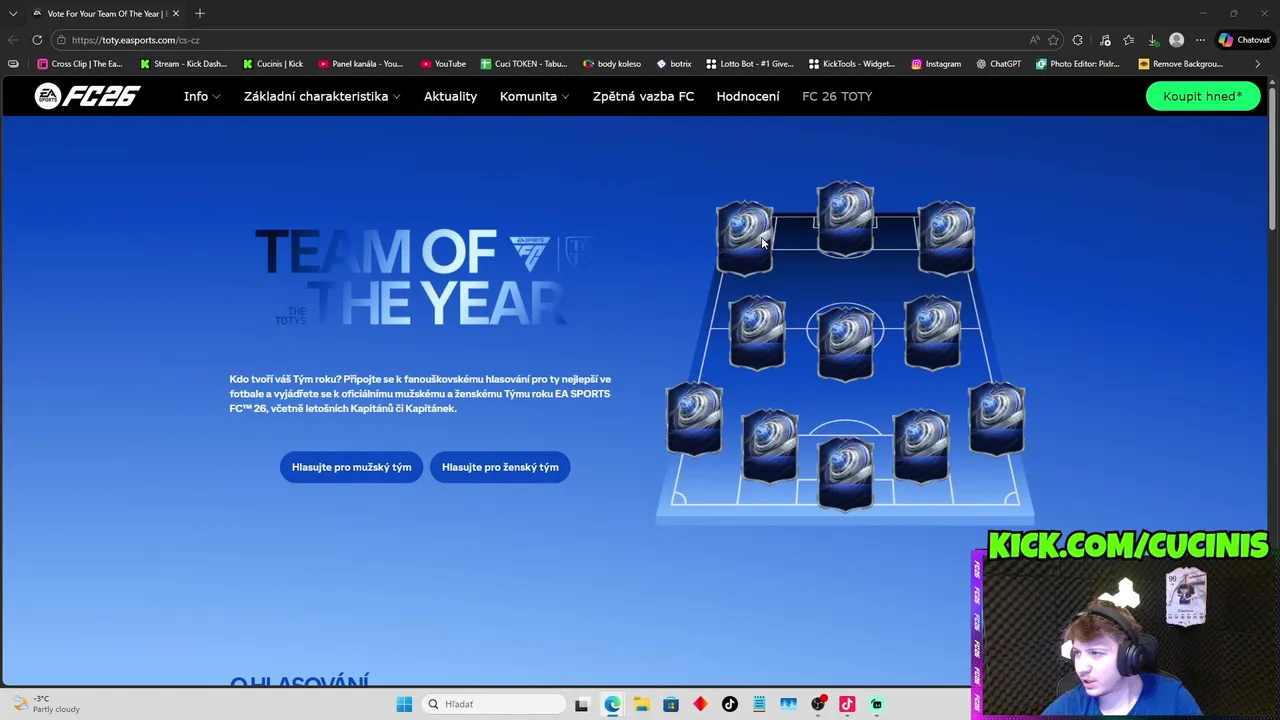Viewport: 1280px width, 720px height.
Task: Click the EA Sports FC26 logo
Action: pos(87,96)
